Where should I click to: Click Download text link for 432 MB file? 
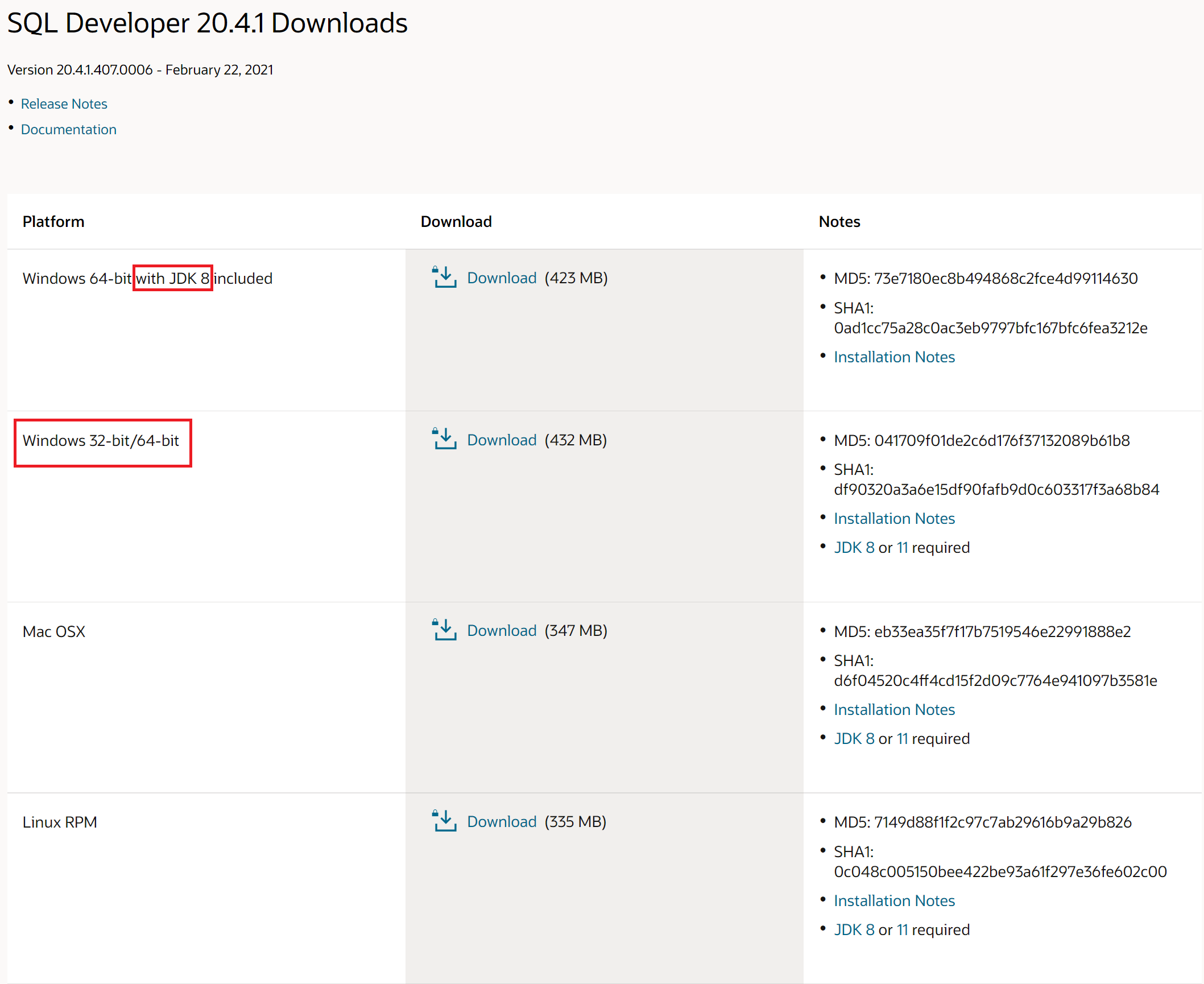(502, 440)
